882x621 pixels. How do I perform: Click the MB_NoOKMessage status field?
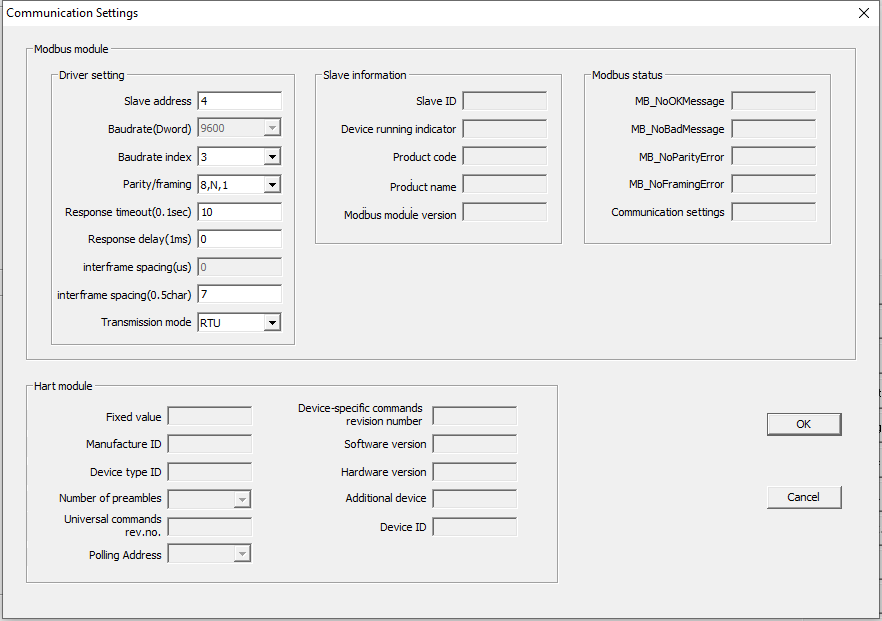point(773,101)
